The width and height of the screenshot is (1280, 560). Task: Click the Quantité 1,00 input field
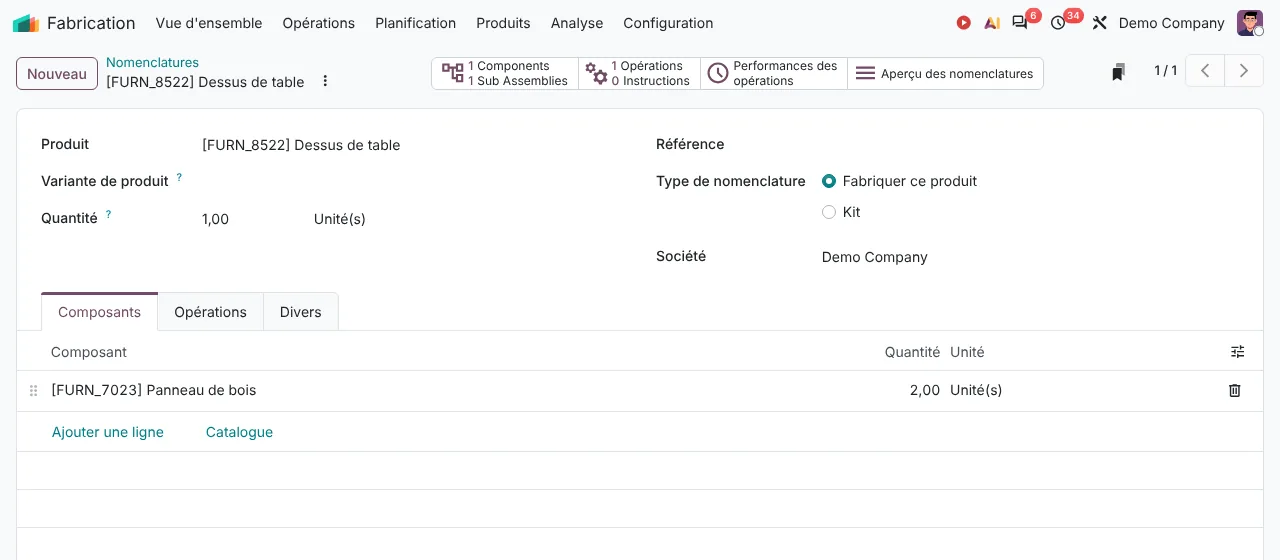pos(250,219)
